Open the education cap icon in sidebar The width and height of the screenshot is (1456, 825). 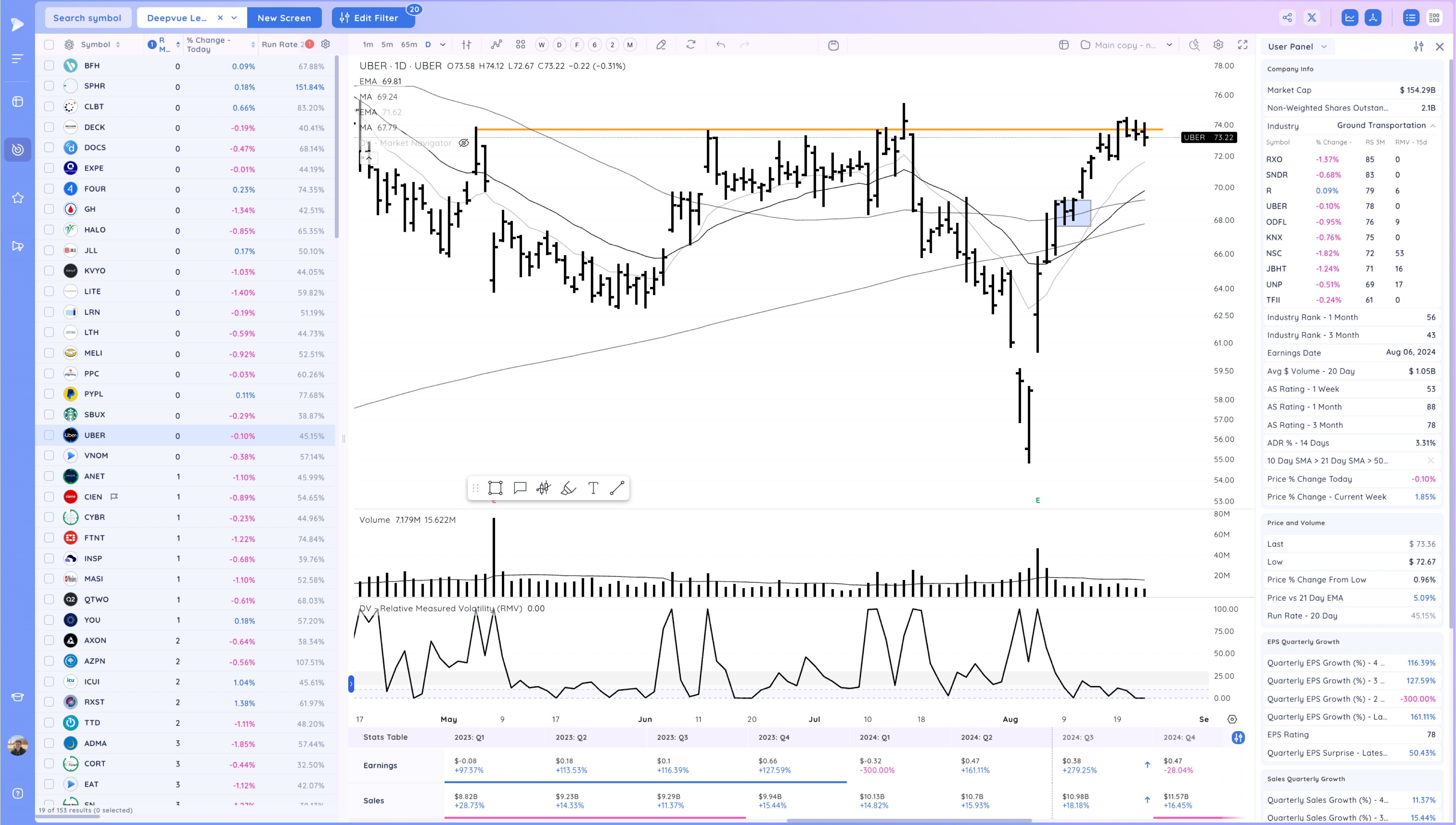[x=17, y=697]
